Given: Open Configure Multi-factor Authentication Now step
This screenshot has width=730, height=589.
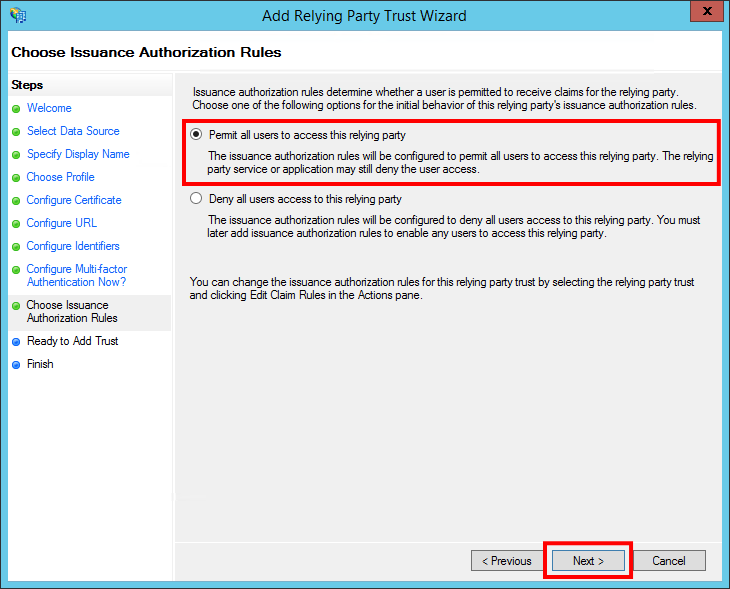Looking at the screenshot, I should point(77,275).
